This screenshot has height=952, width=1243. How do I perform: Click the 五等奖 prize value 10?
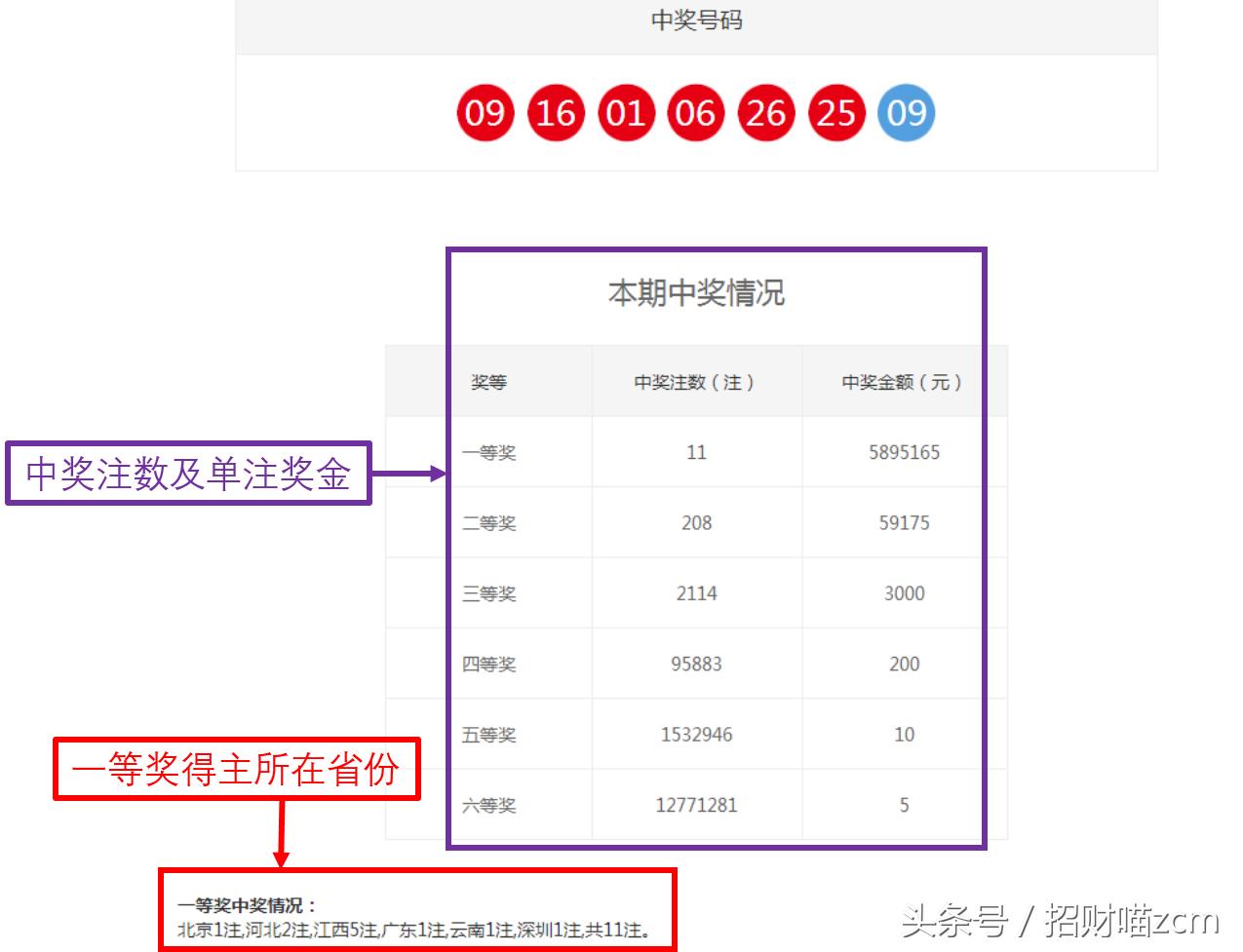pyautogui.click(x=903, y=734)
